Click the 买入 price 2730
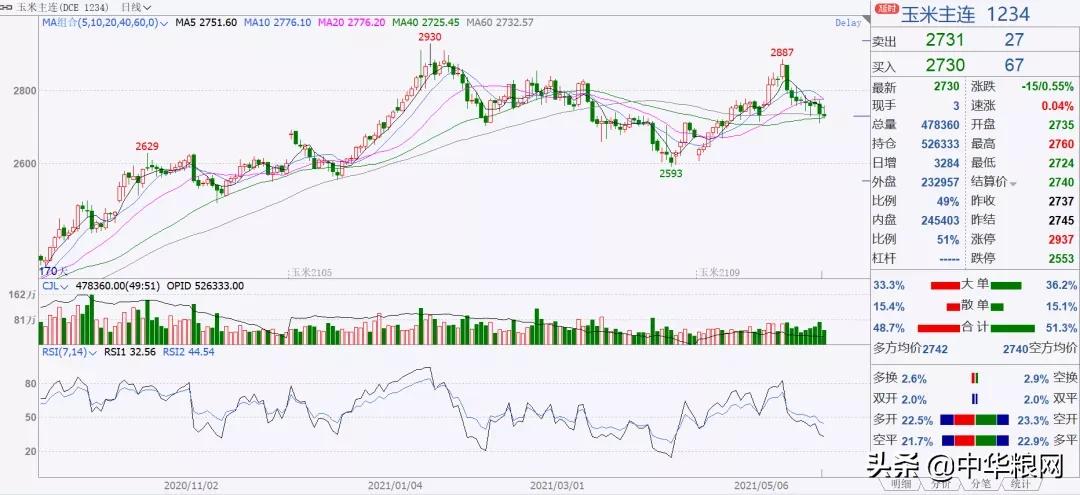1080x495 pixels. [x=944, y=65]
